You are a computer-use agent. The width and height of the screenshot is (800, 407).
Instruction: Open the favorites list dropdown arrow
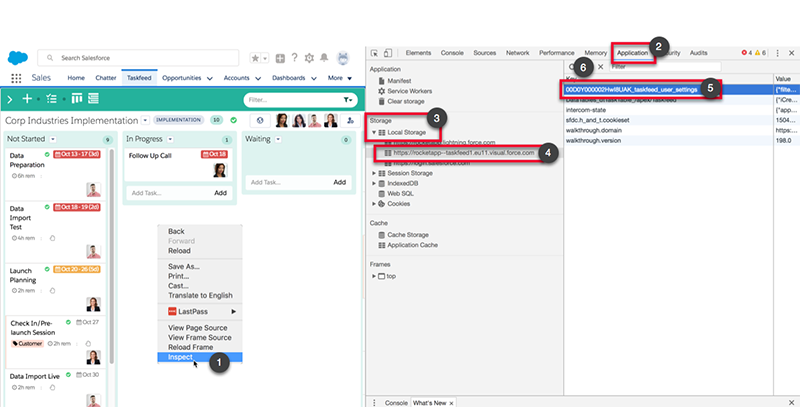tap(265, 58)
